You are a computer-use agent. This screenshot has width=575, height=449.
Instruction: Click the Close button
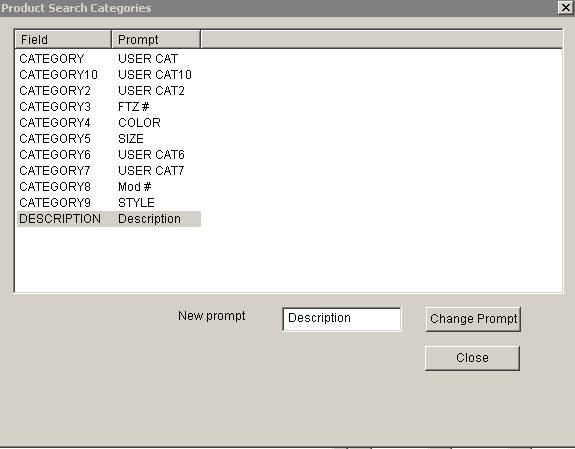[472, 358]
